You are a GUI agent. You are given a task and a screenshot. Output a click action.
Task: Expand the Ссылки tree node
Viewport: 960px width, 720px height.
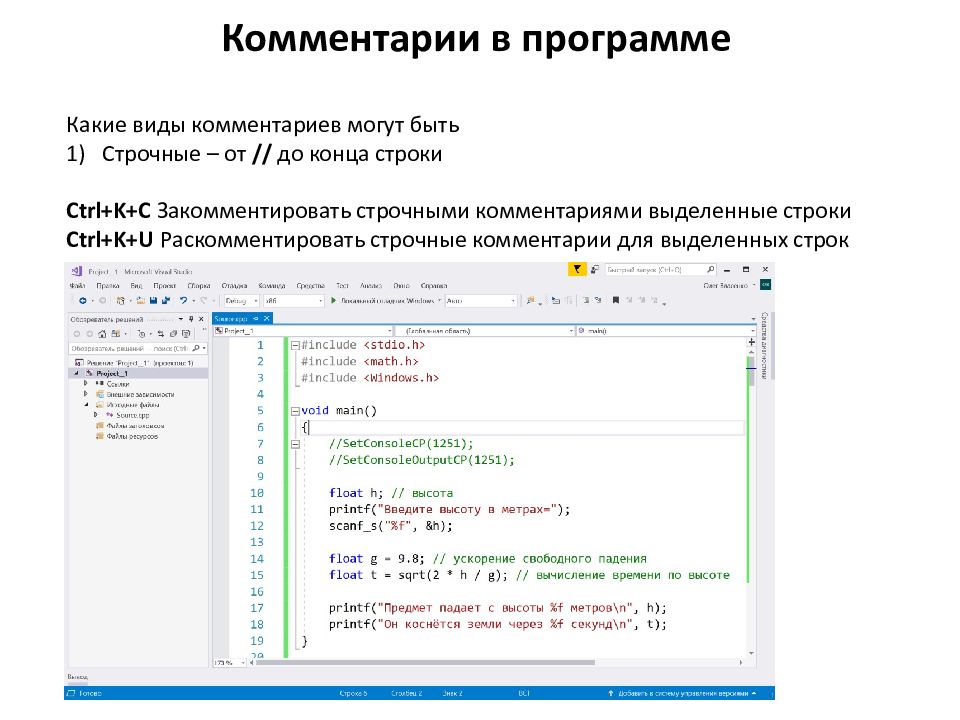[86, 383]
